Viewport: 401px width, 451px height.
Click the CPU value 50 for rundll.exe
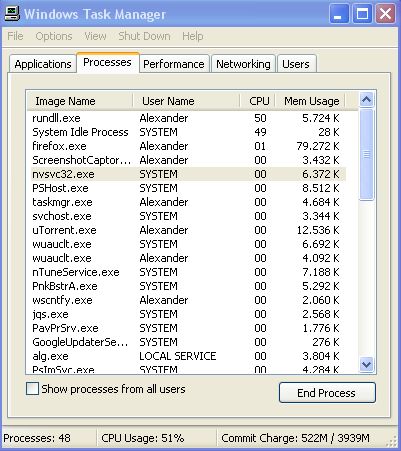[x=260, y=118]
